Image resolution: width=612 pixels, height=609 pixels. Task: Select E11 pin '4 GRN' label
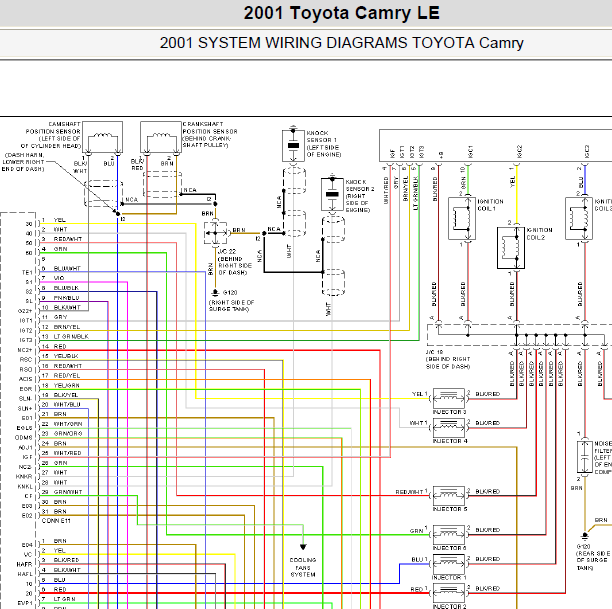coord(55,249)
